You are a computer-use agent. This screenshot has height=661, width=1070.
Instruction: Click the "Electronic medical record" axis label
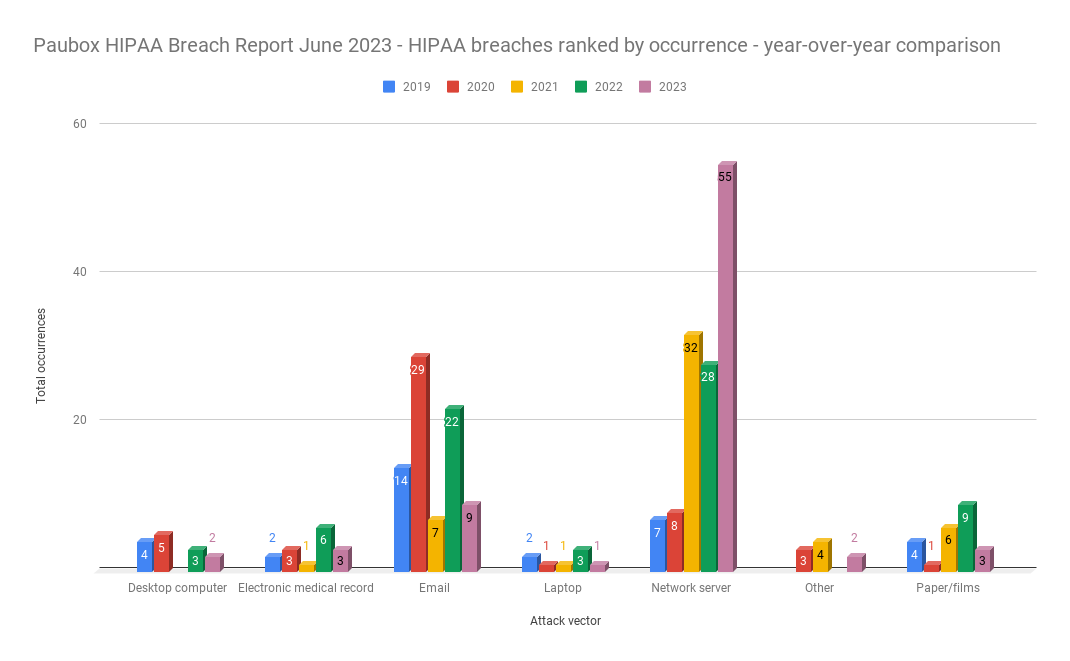(x=306, y=588)
